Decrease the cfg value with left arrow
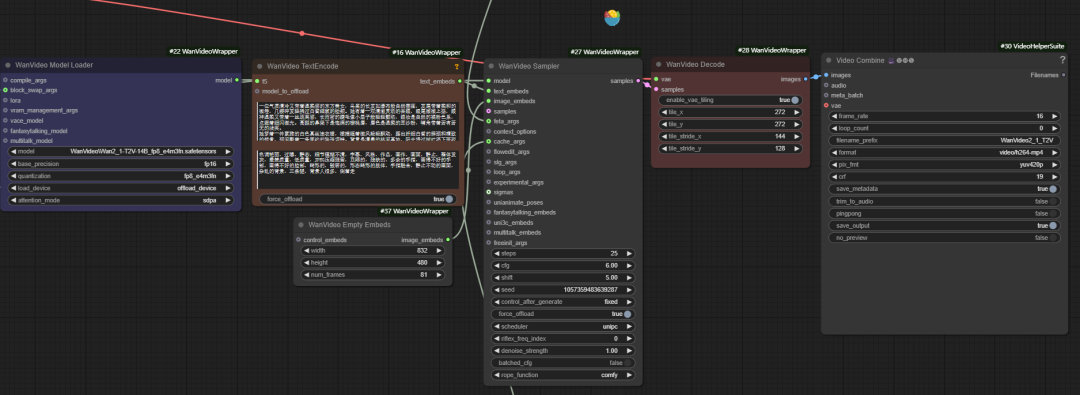Viewport: 1080px width, 395px height. [497, 265]
